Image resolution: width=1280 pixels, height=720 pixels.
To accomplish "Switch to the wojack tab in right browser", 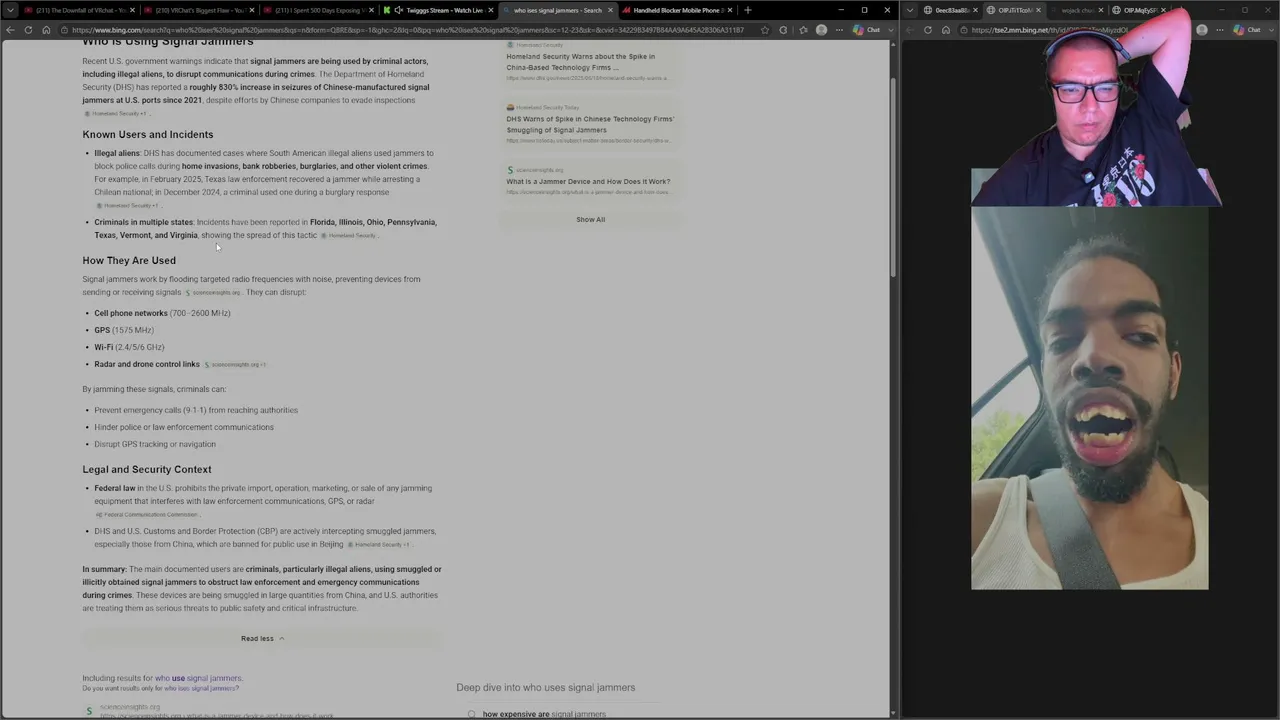I will click(1076, 10).
